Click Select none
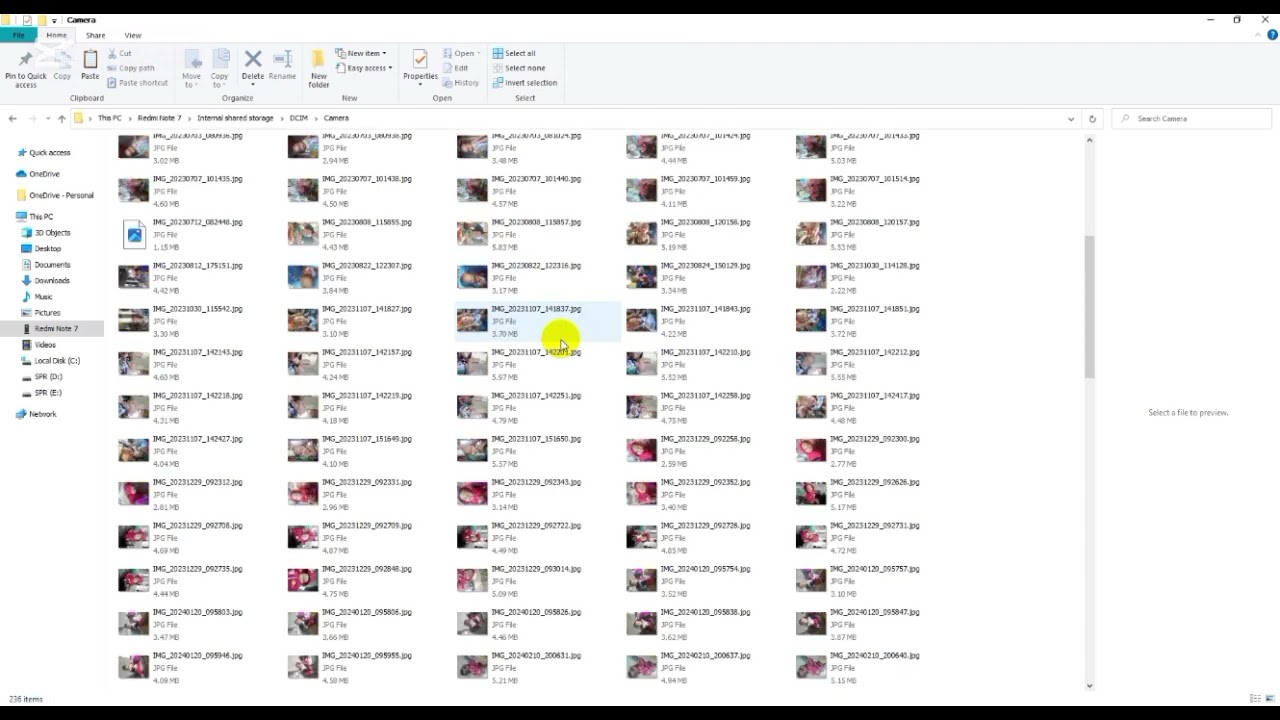1280x720 pixels. tap(518, 68)
